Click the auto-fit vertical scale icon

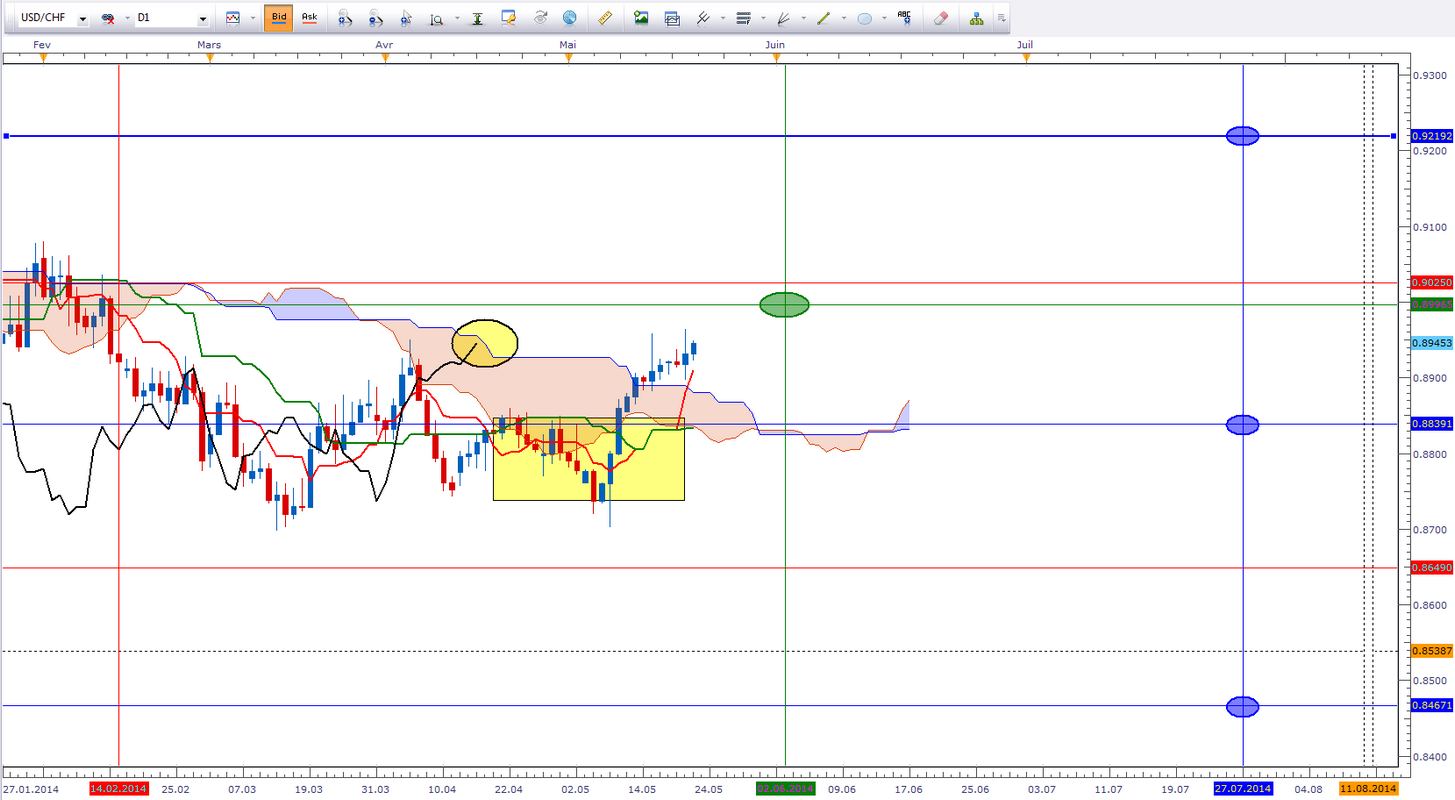[477, 18]
